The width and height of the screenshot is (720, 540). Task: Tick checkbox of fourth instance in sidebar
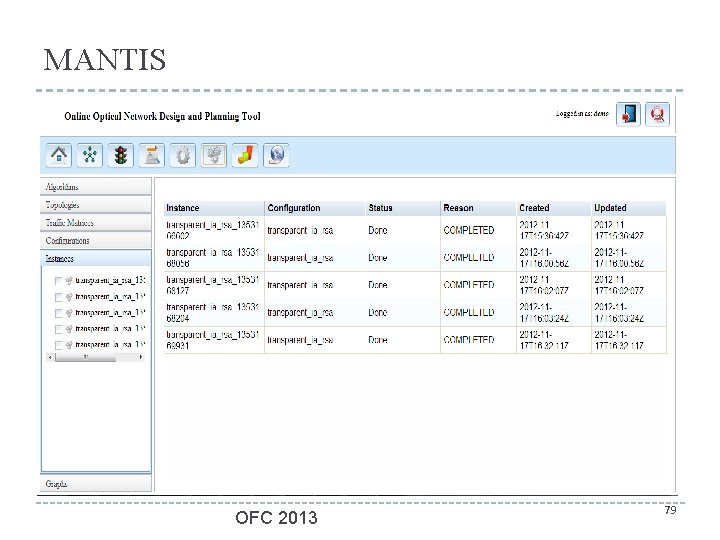[x=58, y=329]
